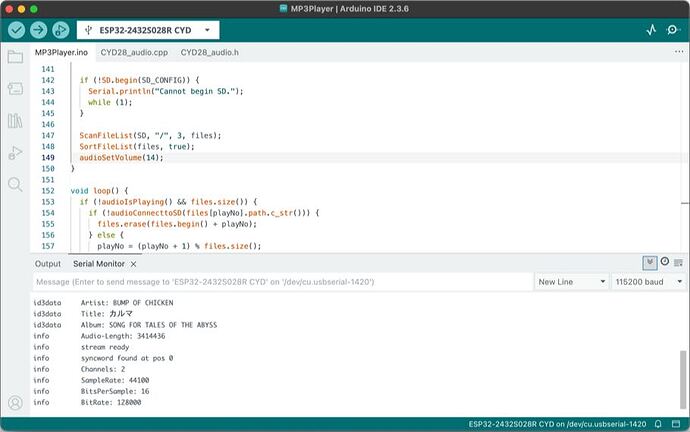Open the Library Manager sidebar icon
Viewport: 690px width, 432px height.
click(15, 121)
